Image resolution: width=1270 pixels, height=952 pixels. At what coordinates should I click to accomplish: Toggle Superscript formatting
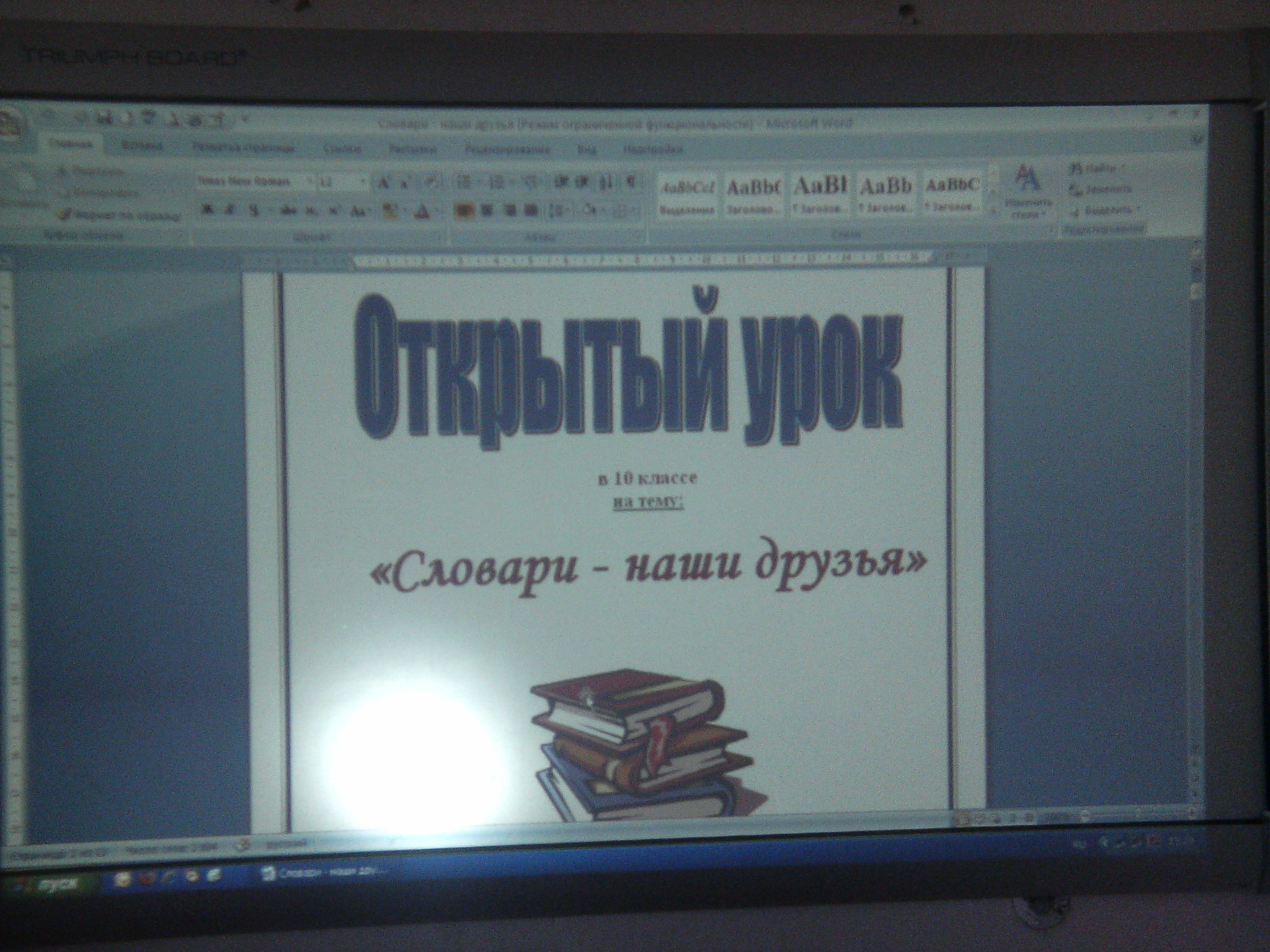coord(334,211)
